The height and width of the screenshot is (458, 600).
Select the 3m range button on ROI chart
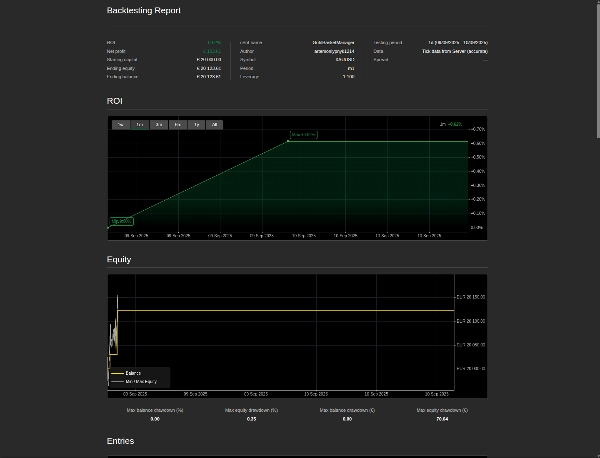click(x=159, y=125)
